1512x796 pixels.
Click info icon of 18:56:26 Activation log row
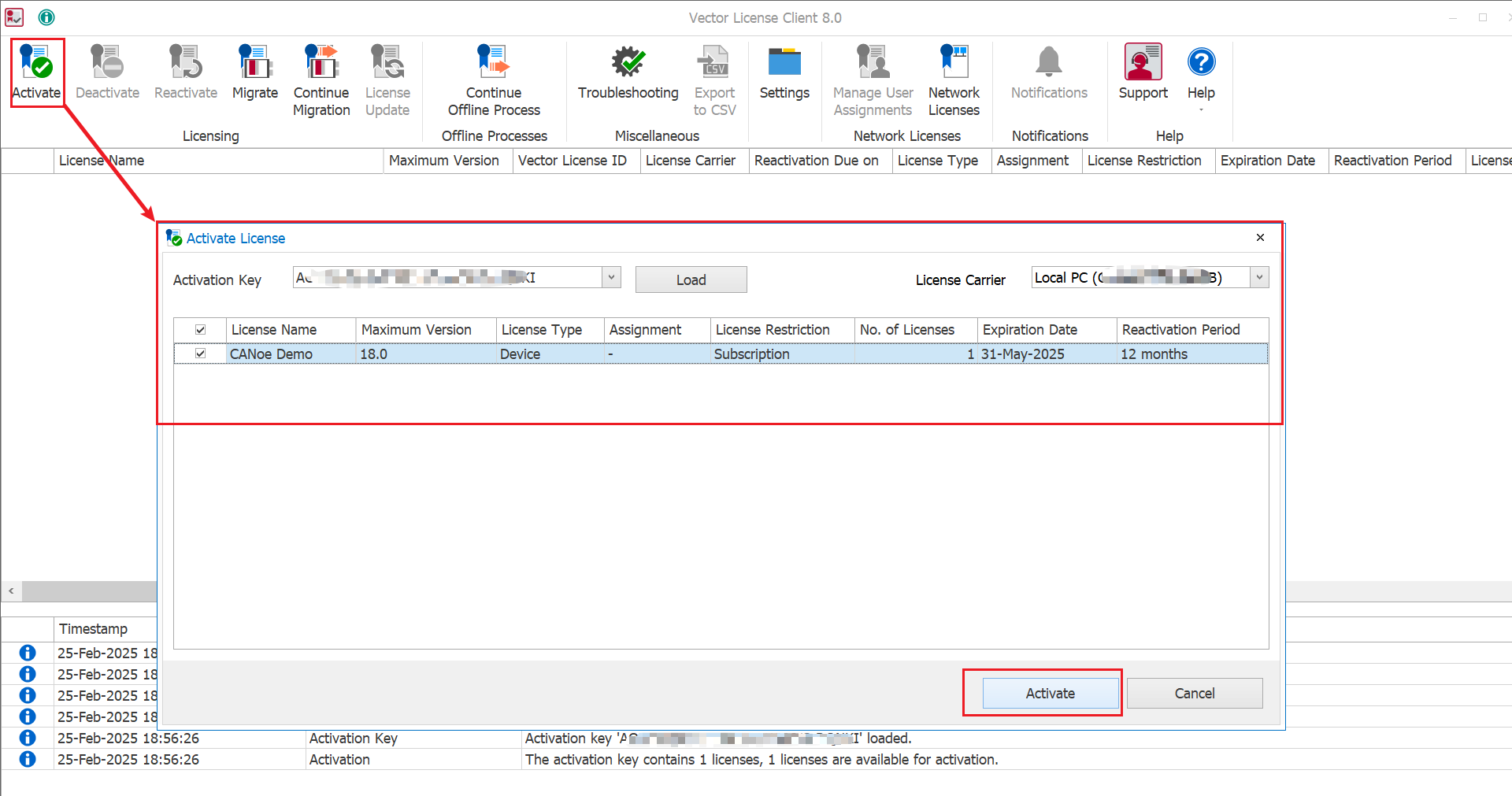coord(28,759)
